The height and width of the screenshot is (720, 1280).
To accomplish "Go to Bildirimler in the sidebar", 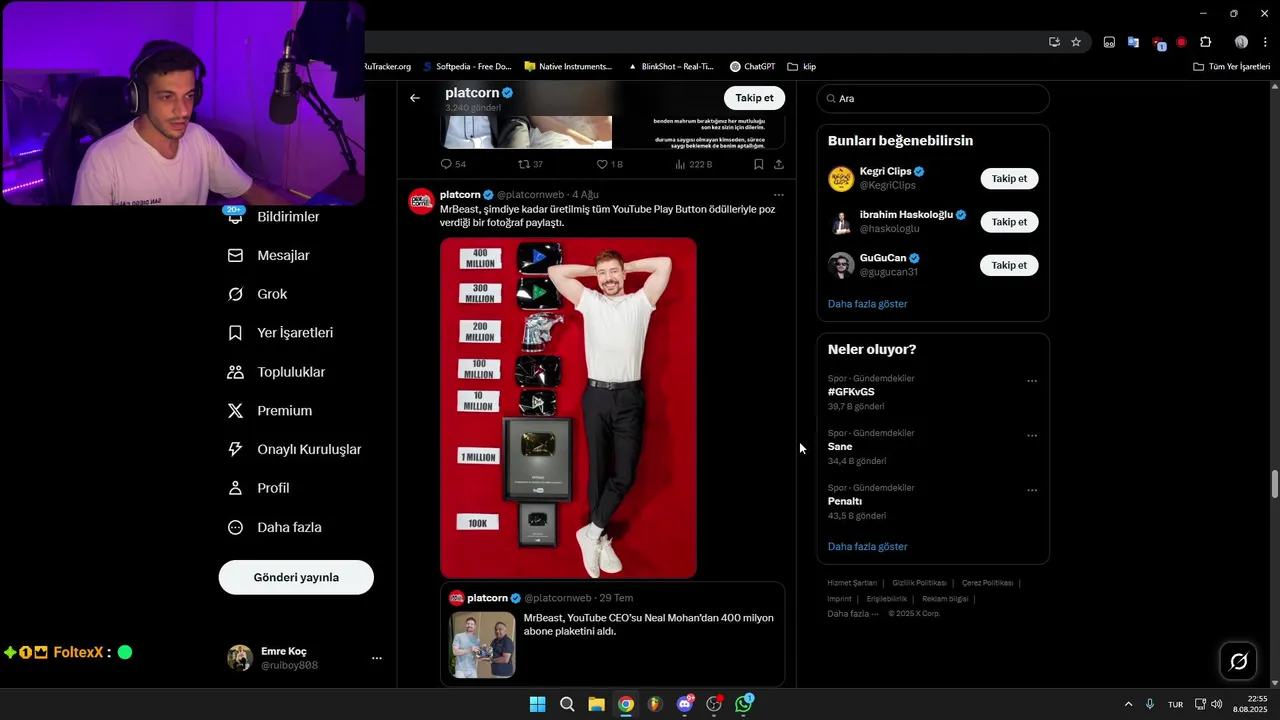I will click(x=288, y=217).
